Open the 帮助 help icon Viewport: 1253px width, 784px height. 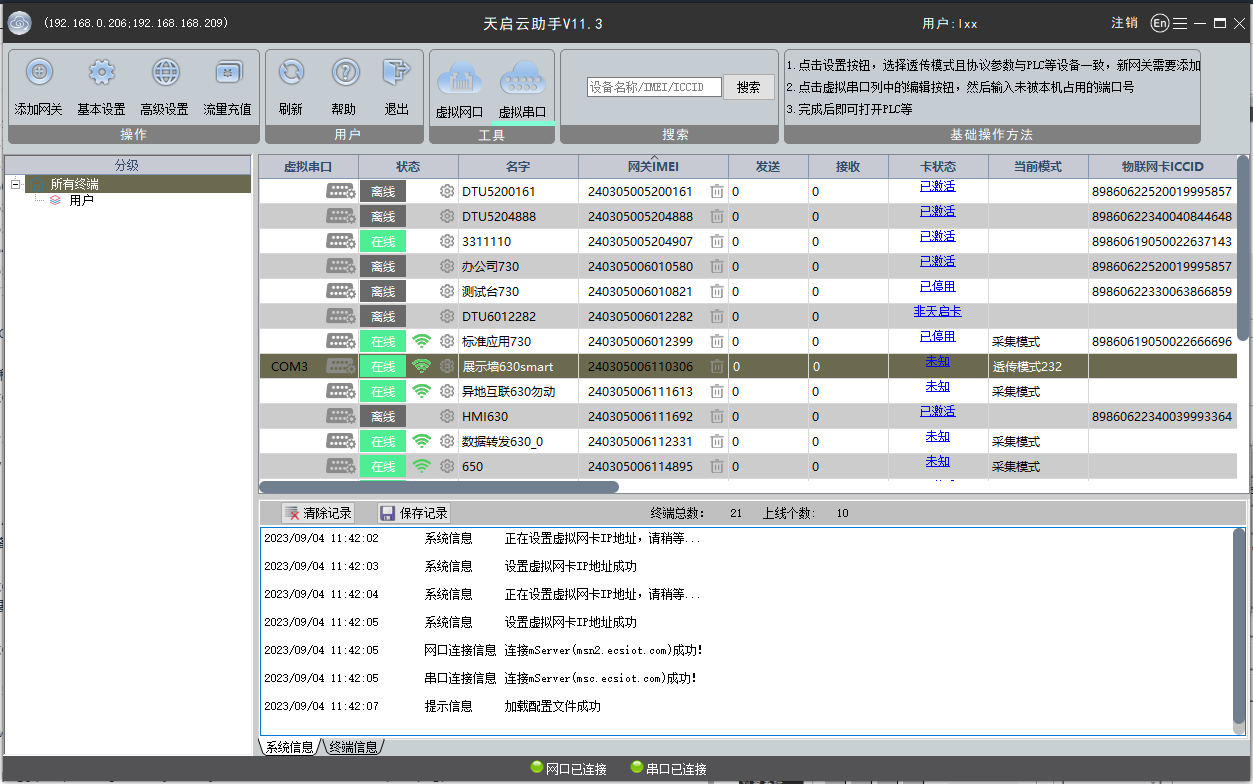coord(345,73)
